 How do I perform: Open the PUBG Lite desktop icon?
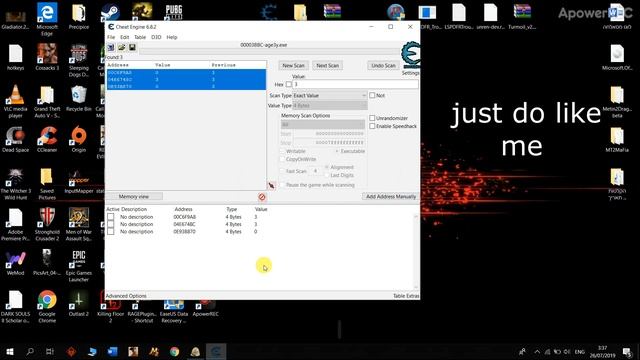coord(173,12)
